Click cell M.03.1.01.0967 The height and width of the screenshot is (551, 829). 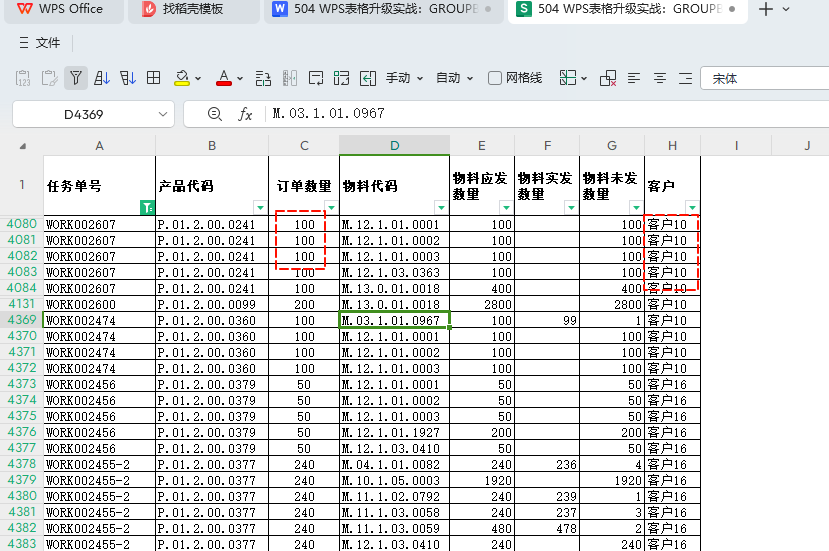coord(394,320)
